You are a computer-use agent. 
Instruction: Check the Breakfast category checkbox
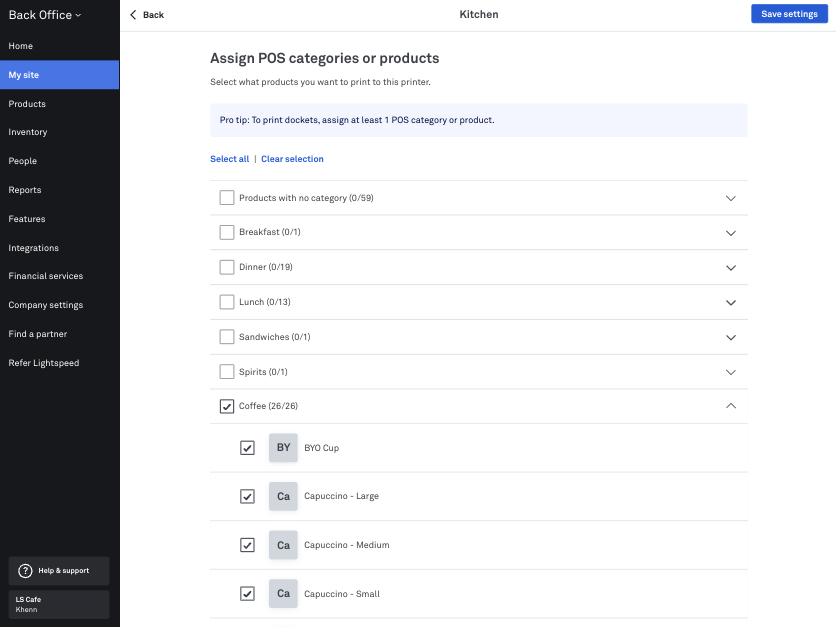pyautogui.click(x=227, y=232)
